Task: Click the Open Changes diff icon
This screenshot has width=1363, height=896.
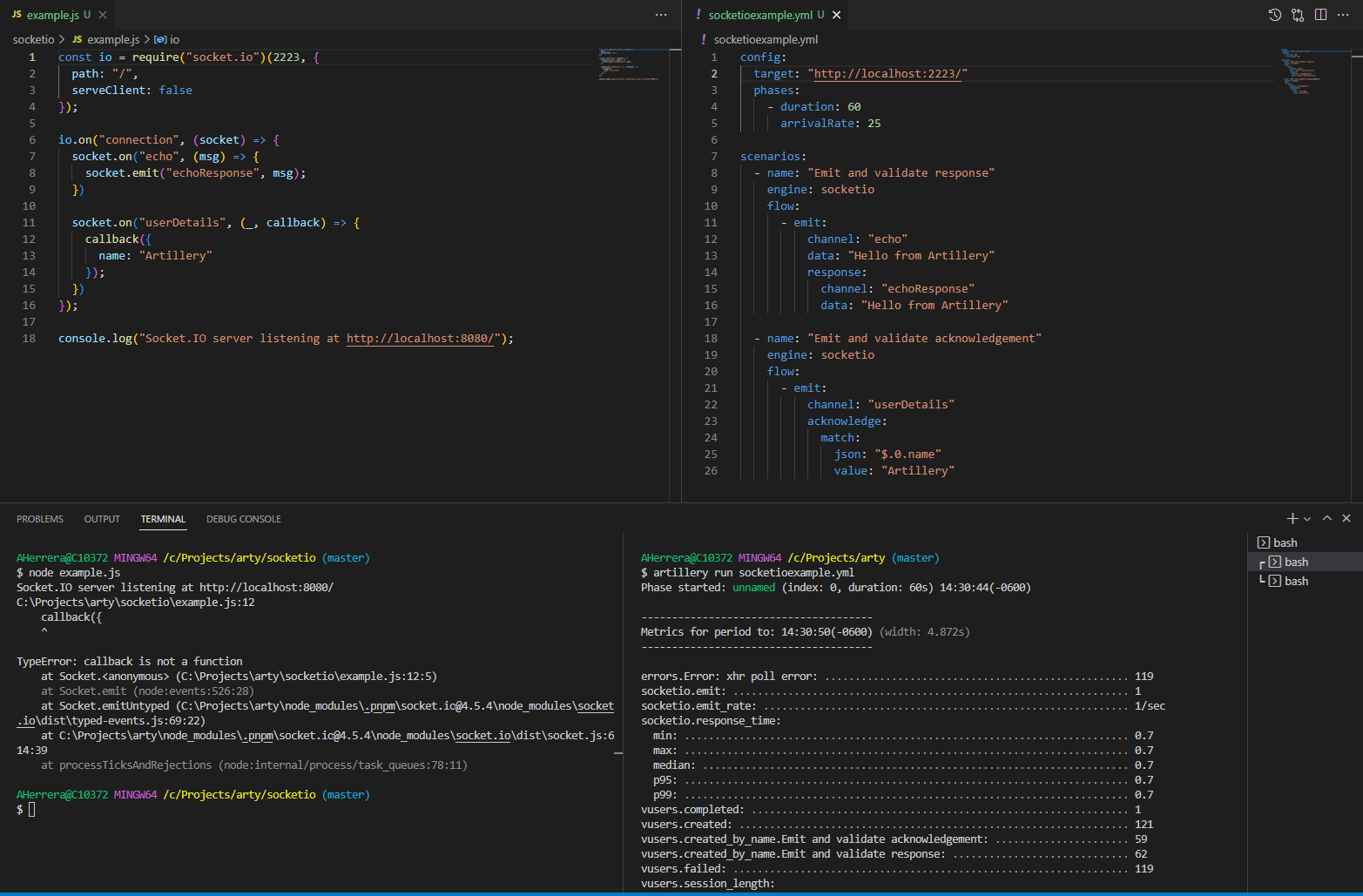Action: (x=1298, y=15)
